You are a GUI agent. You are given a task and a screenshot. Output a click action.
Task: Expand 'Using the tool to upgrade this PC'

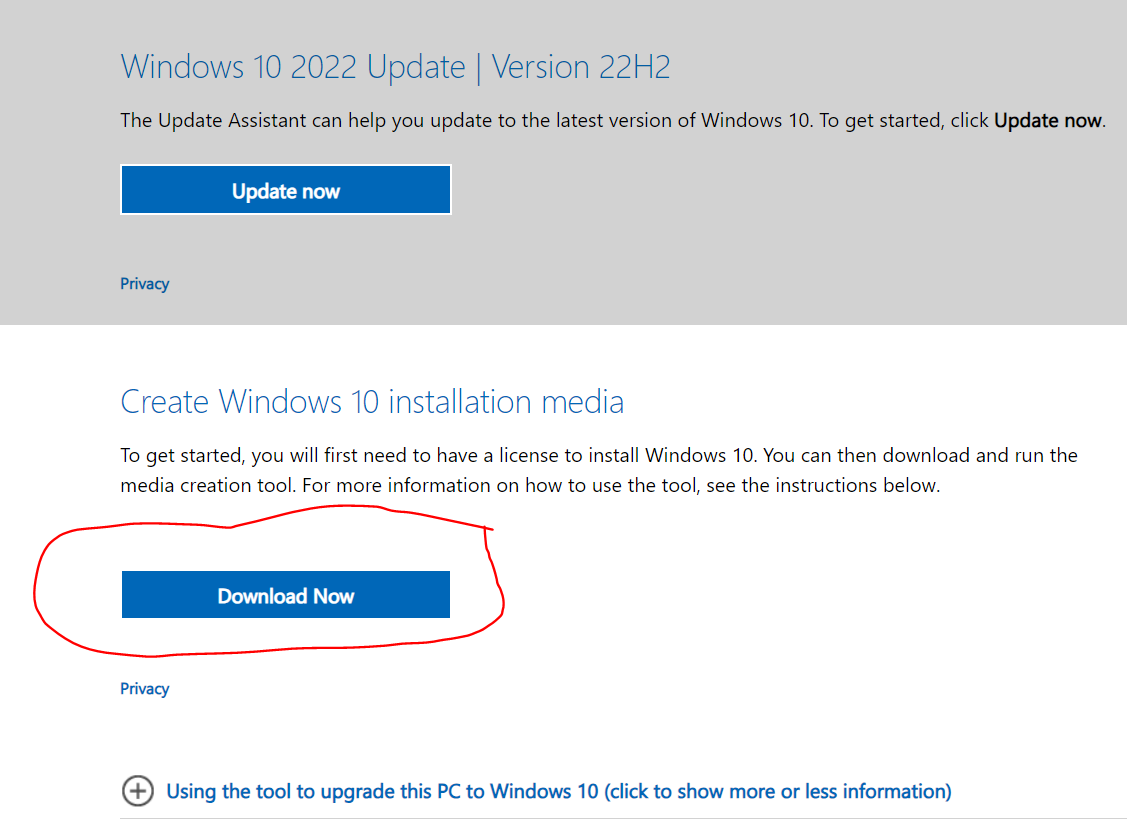pyautogui.click(x=380, y=792)
